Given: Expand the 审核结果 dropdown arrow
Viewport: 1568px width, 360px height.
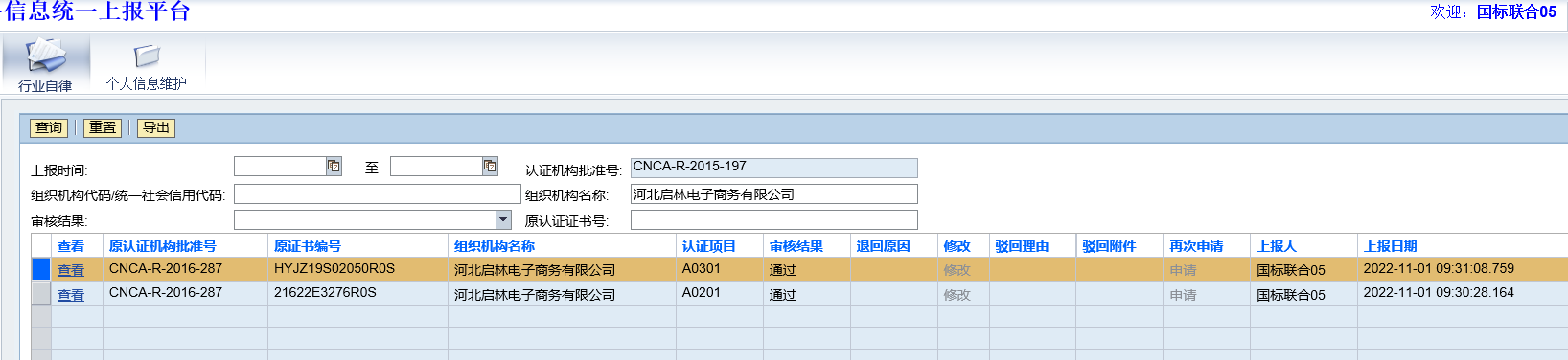Looking at the screenshot, I should click(503, 220).
